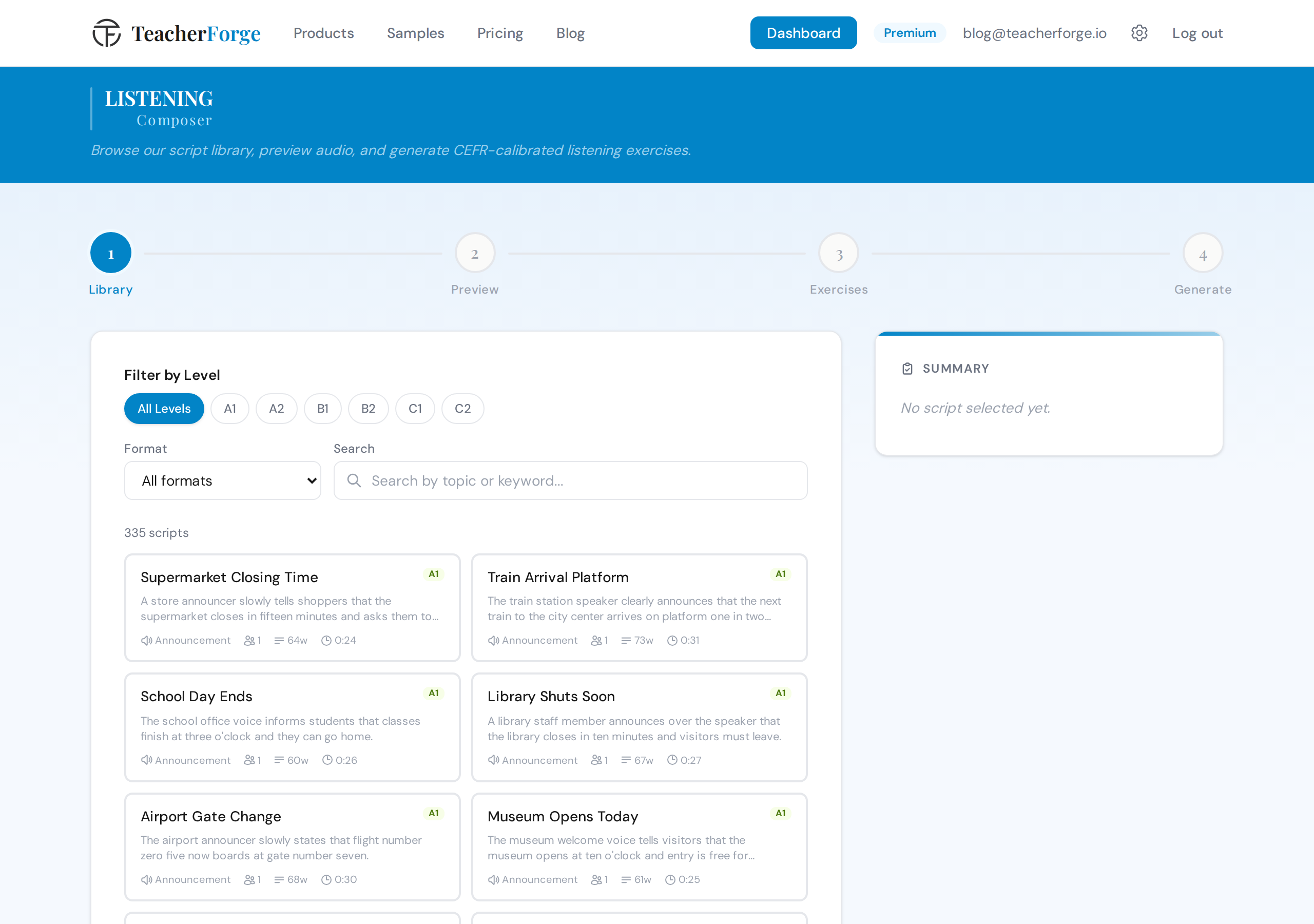Click clock icon on Museum Opens Today card

(670, 879)
